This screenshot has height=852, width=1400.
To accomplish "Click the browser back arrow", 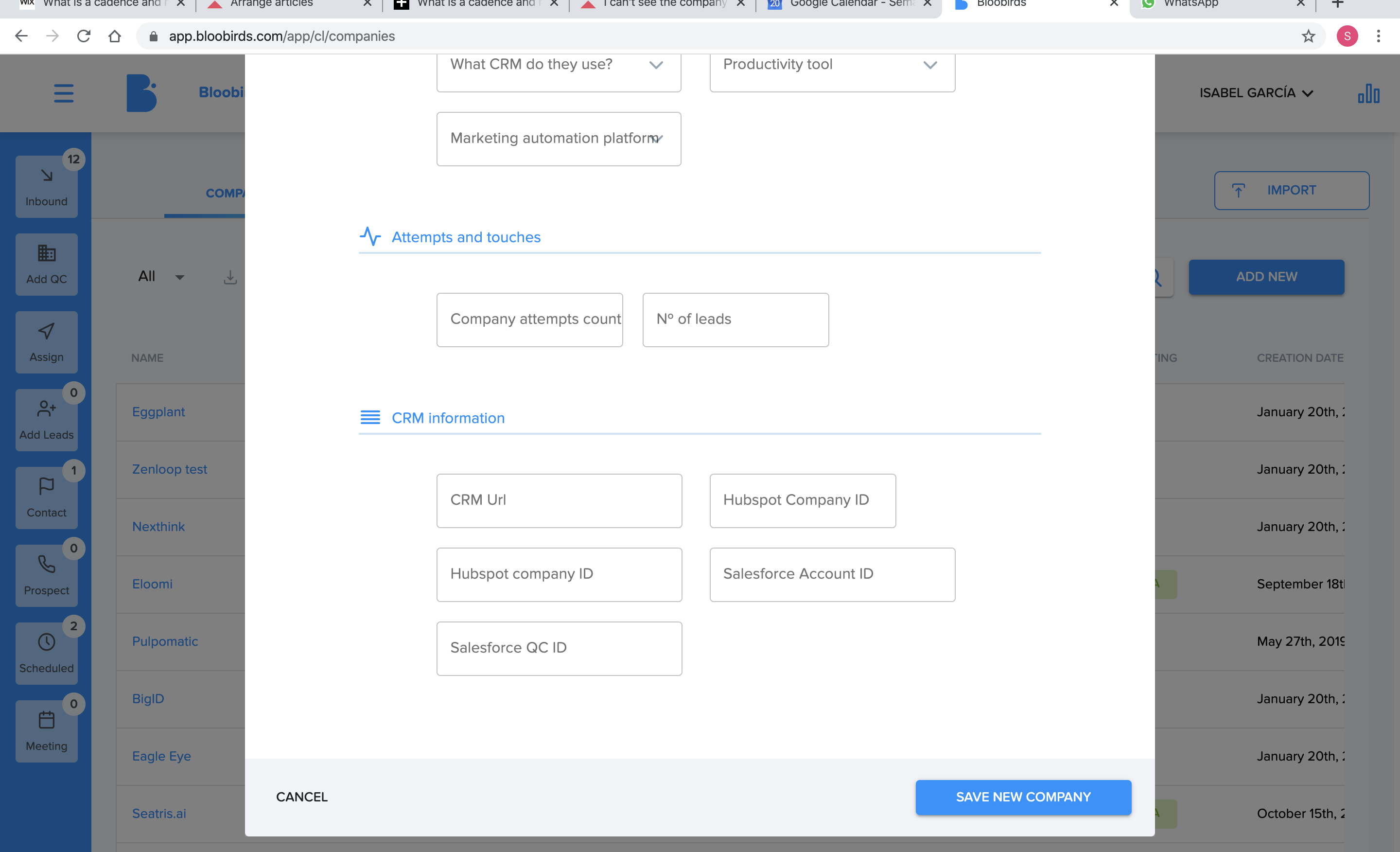I will coord(21,36).
